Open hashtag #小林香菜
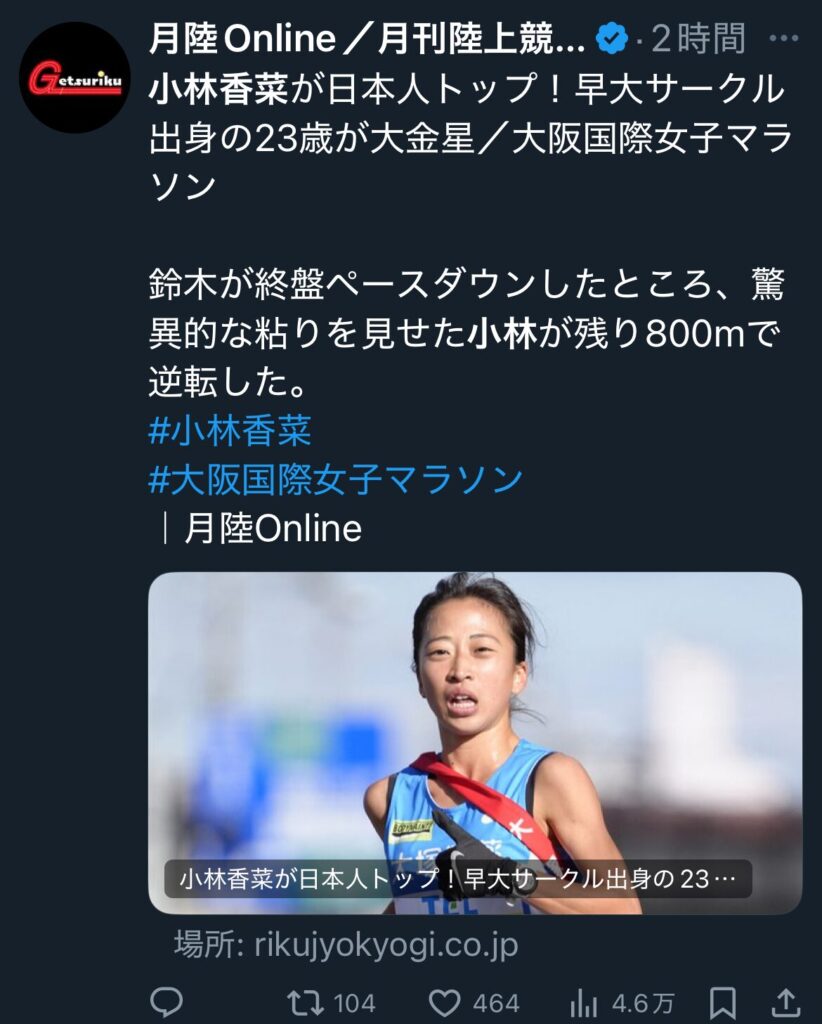The height and width of the screenshot is (1024, 822). pyautogui.click(x=230, y=430)
